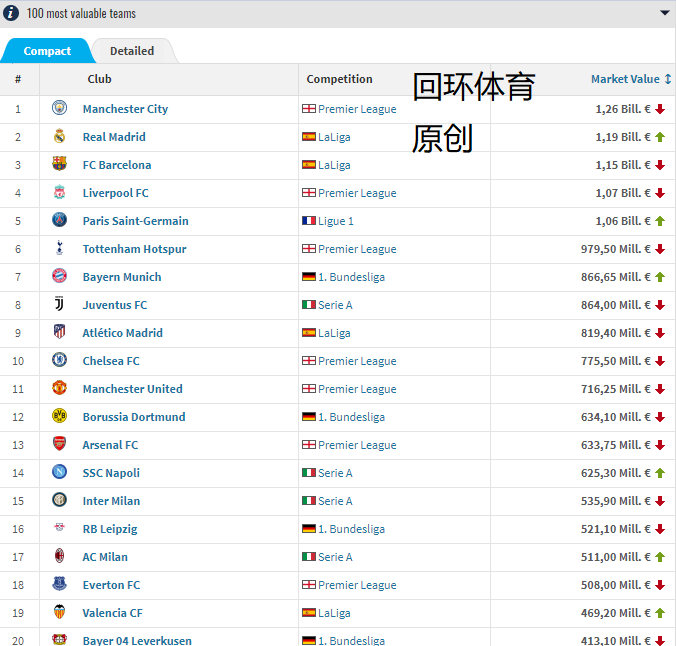The image size is (676, 646).
Task: Select FC Barcelona crest icon
Action: (x=59, y=163)
